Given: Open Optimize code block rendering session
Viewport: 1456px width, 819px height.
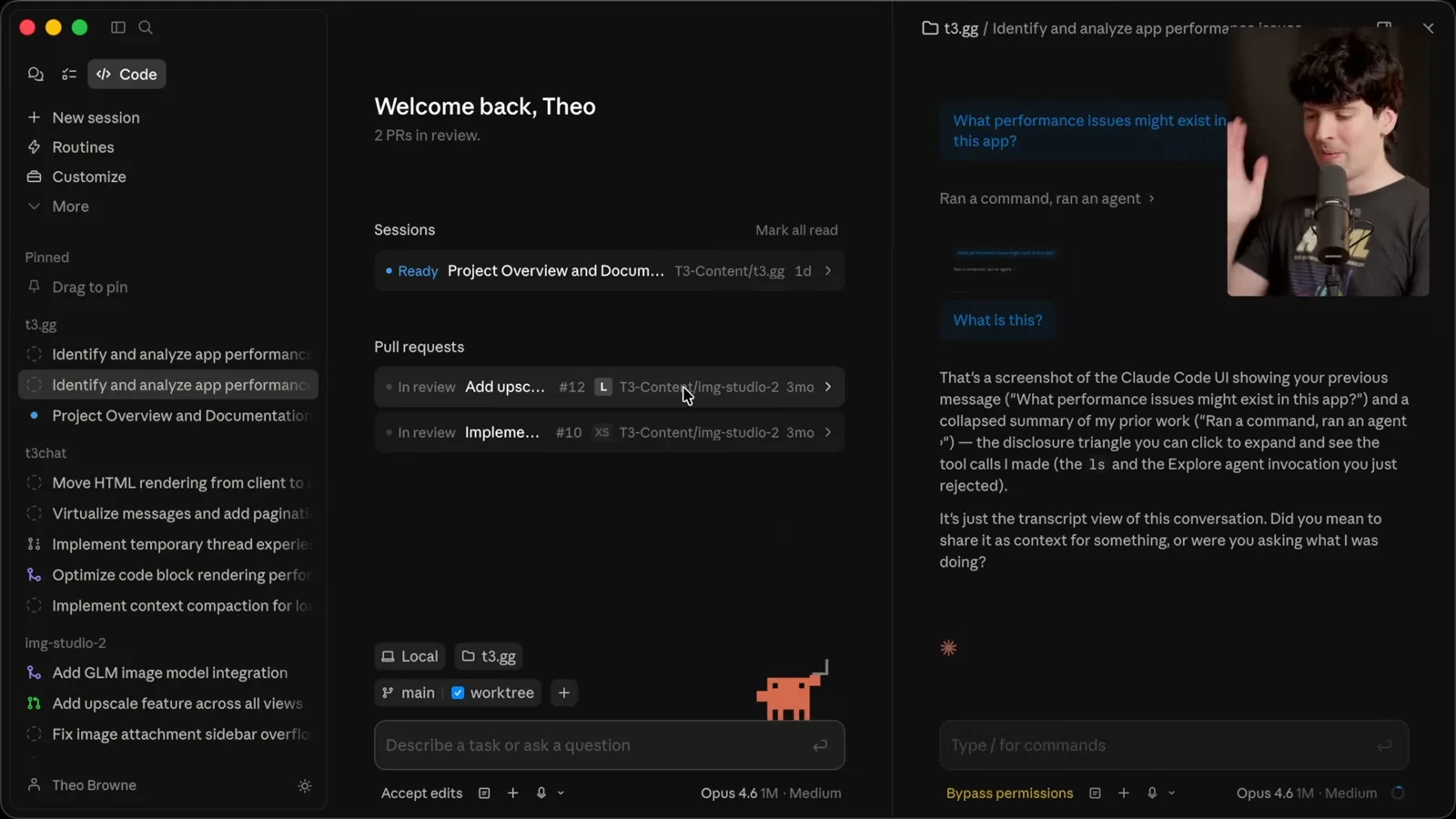Looking at the screenshot, I should (168, 575).
